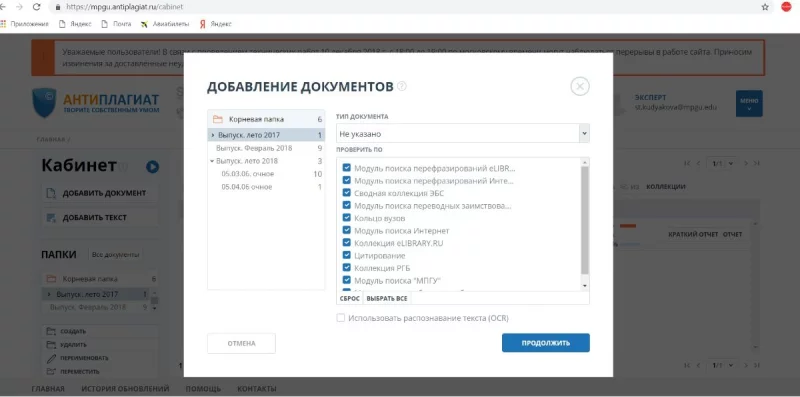The width and height of the screenshot is (800, 397).
Task: Reload the page with browser refresh icon
Action: click(x=36, y=7)
